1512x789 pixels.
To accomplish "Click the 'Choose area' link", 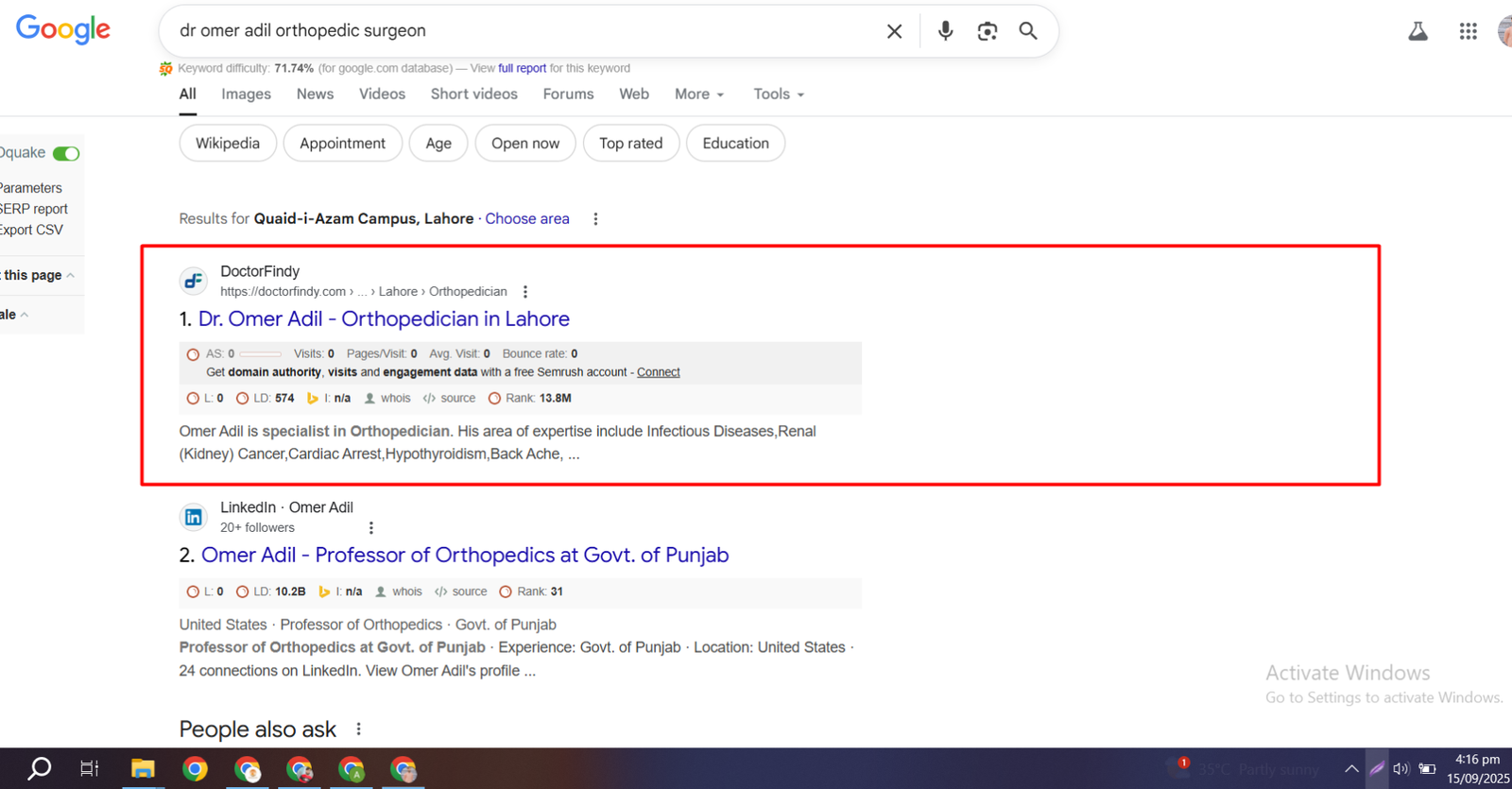I will pos(527,218).
